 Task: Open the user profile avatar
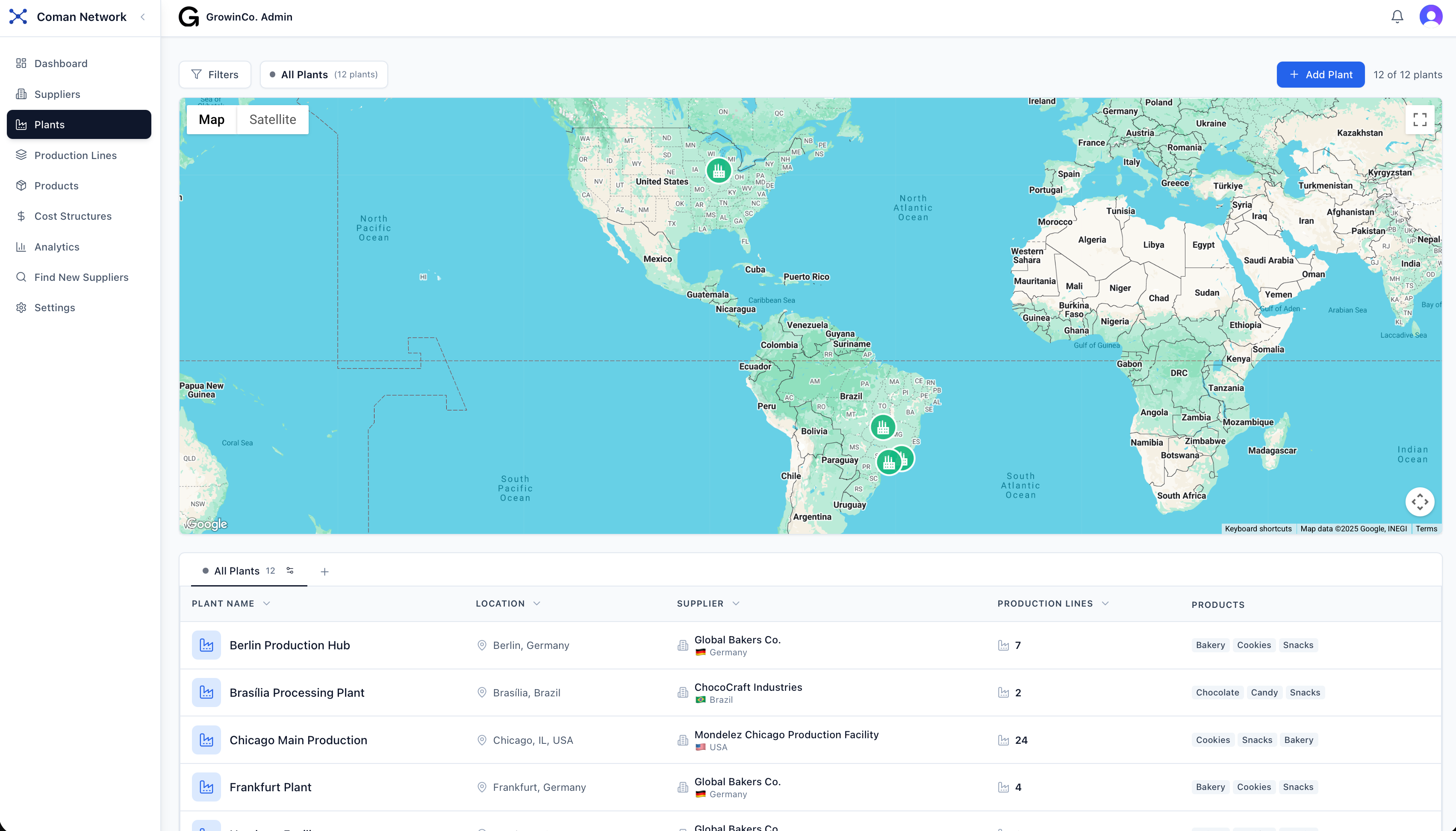point(1430,17)
